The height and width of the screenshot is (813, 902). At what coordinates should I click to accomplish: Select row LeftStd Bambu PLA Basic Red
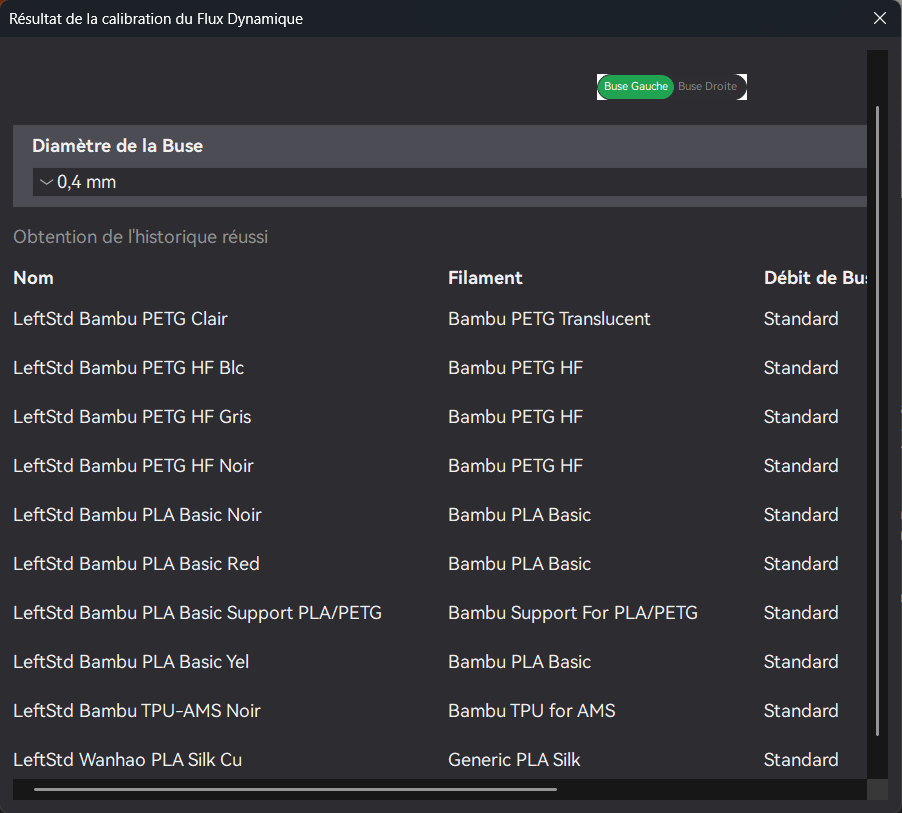click(x=439, y=563)
